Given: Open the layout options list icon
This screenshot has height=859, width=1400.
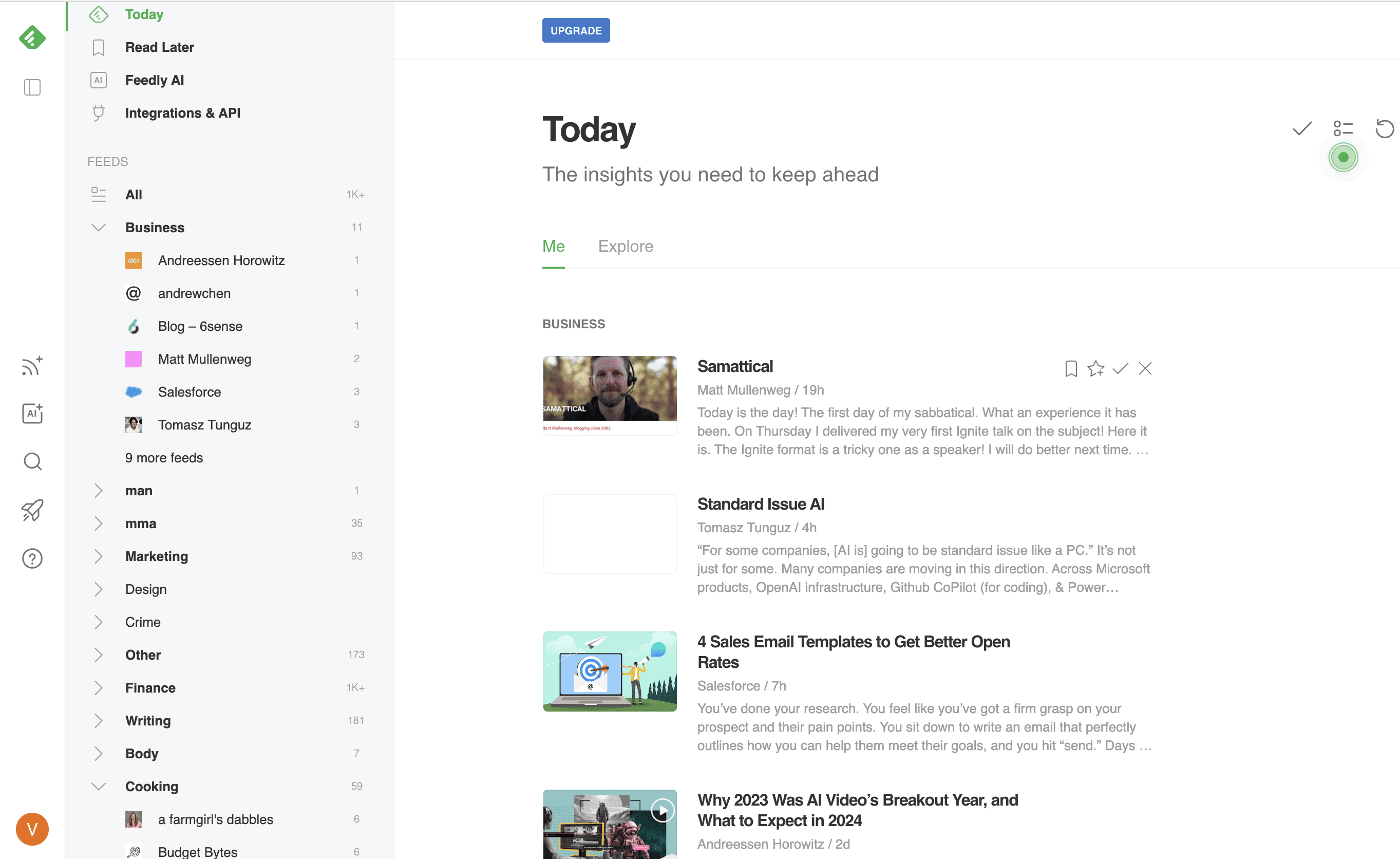Looking at the screenshot, I should click(x=1342, y=128).
